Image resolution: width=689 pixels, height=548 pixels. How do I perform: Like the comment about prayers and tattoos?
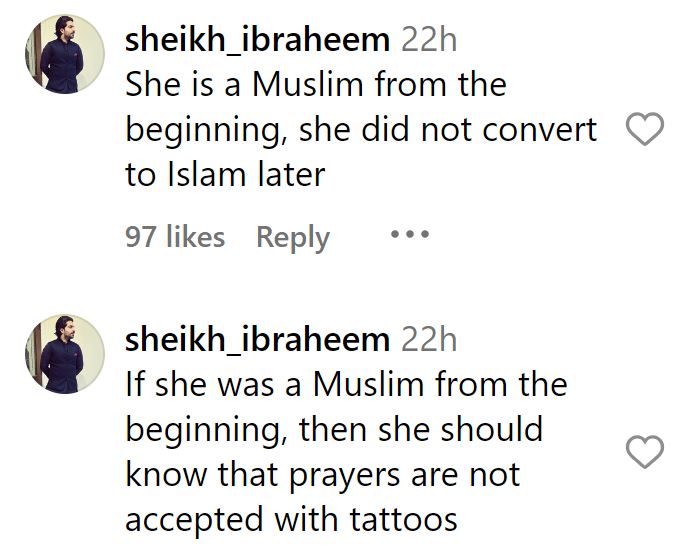(644, 452)
